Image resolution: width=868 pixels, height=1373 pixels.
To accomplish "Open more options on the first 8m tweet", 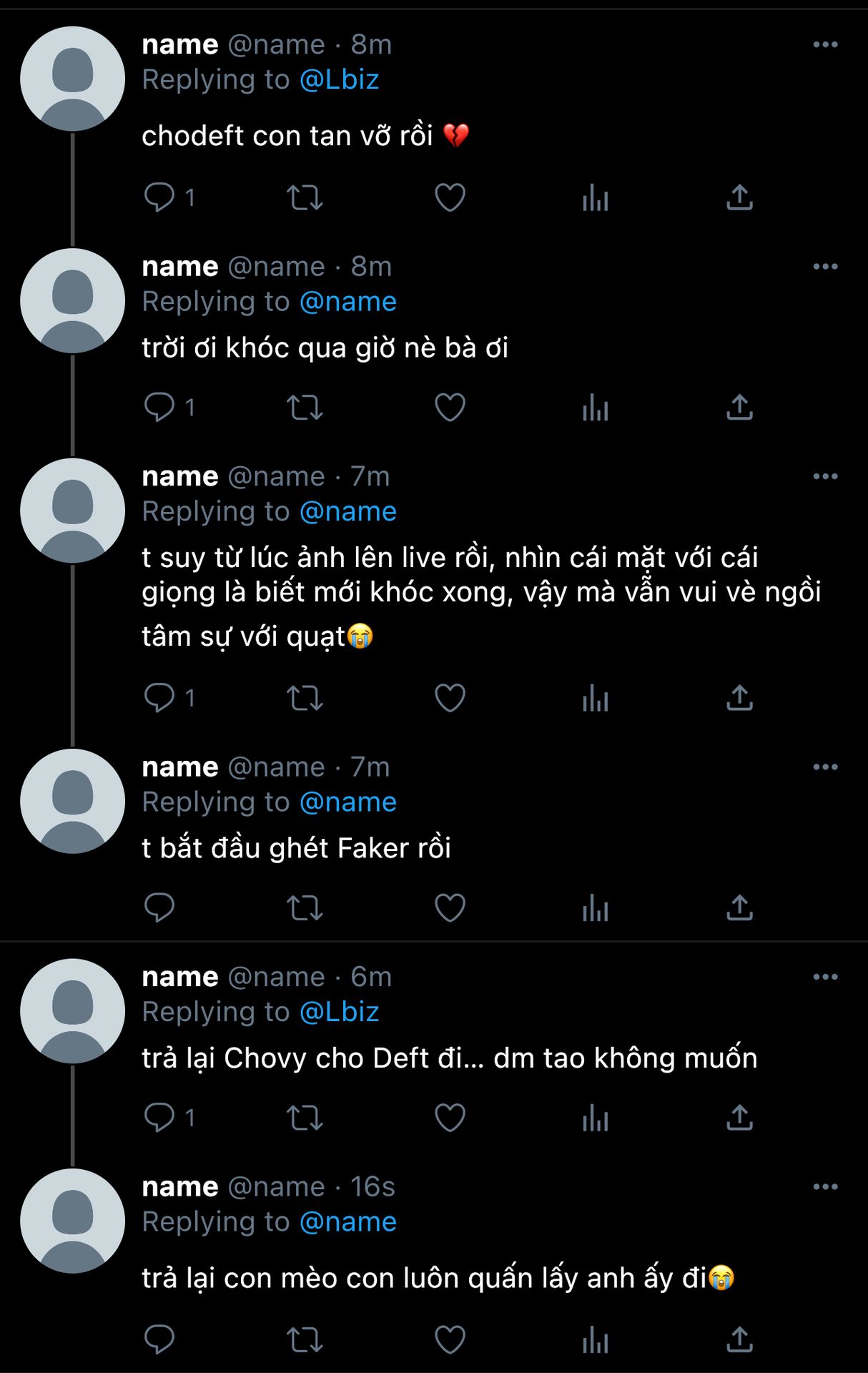I will tap(825, 44).
